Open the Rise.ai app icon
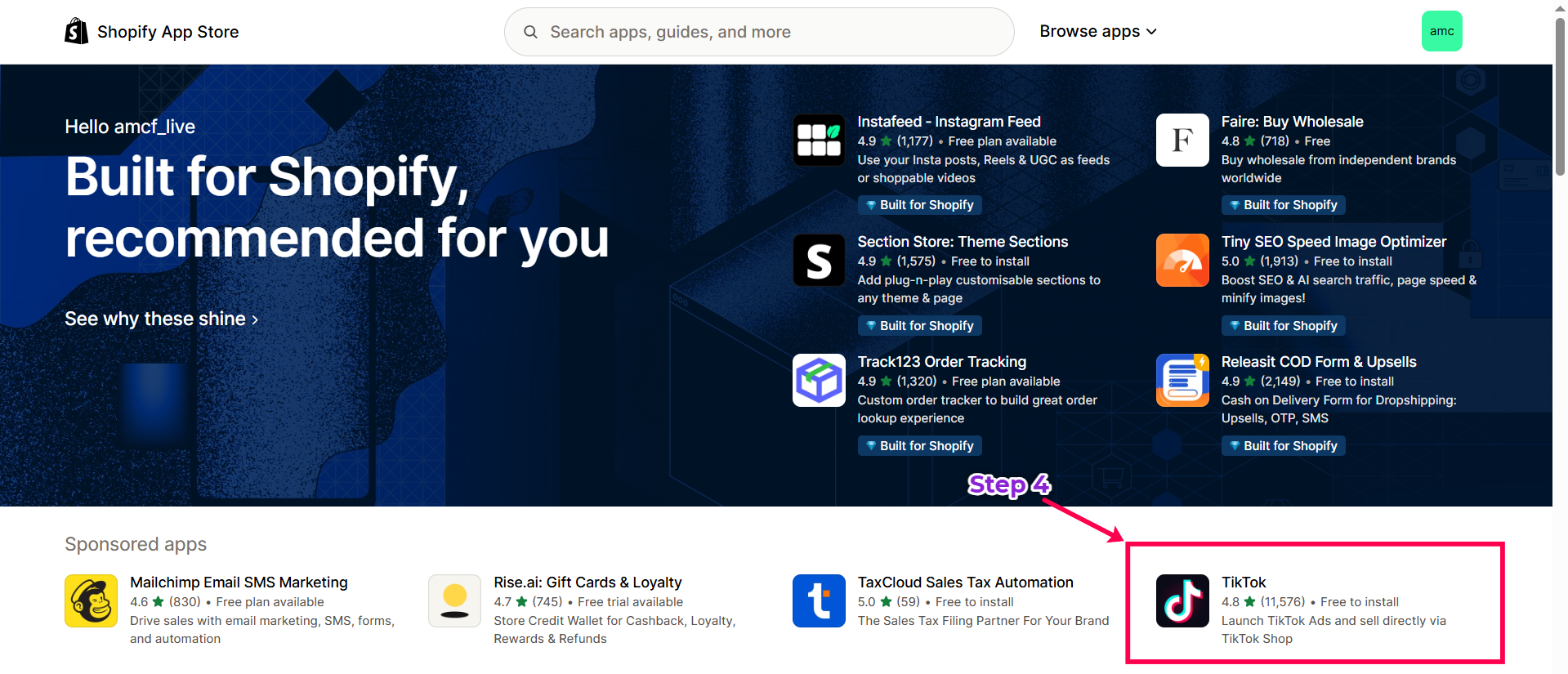 [454, 600]
